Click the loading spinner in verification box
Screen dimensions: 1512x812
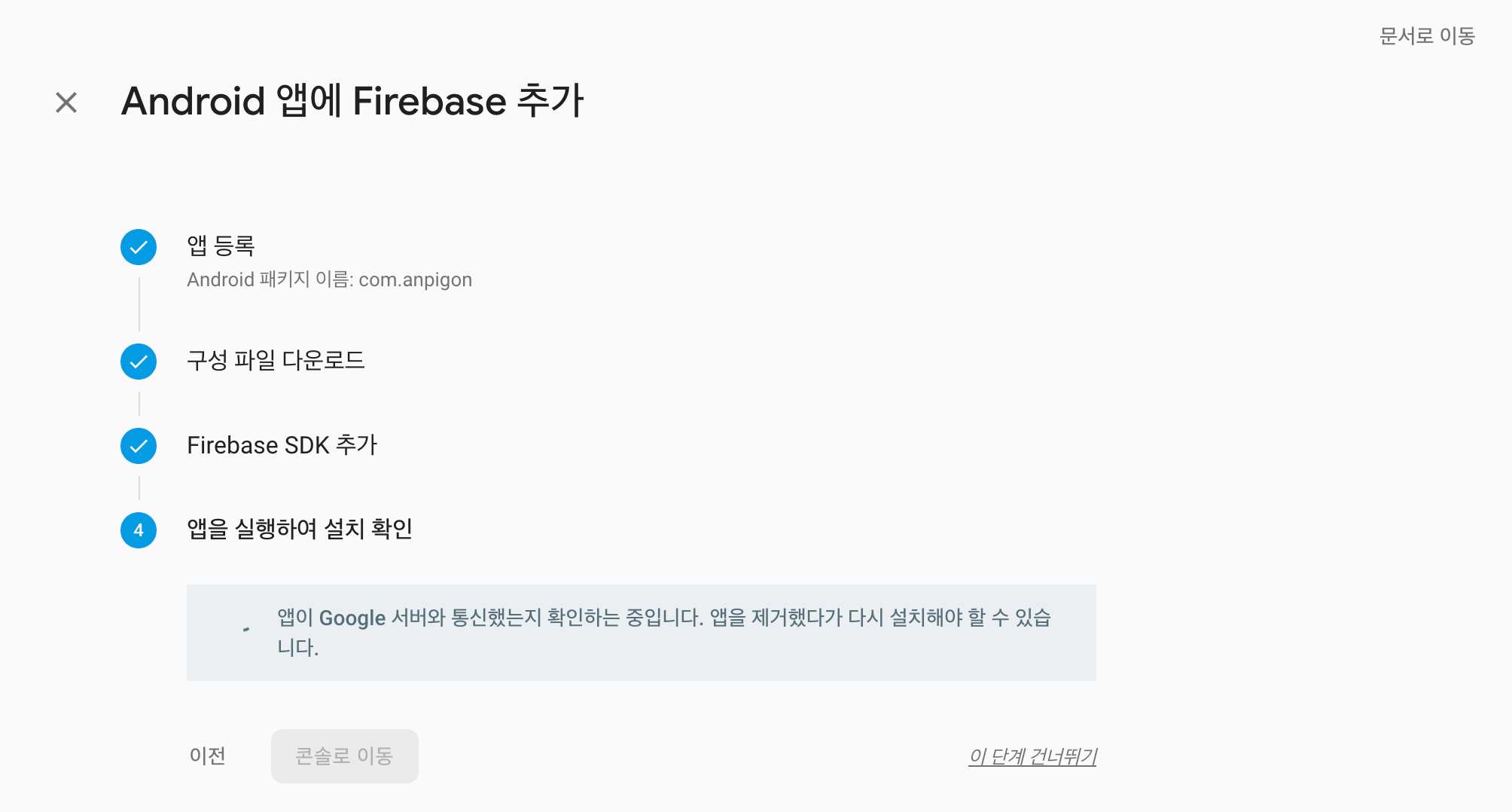(x=246, y=629)
